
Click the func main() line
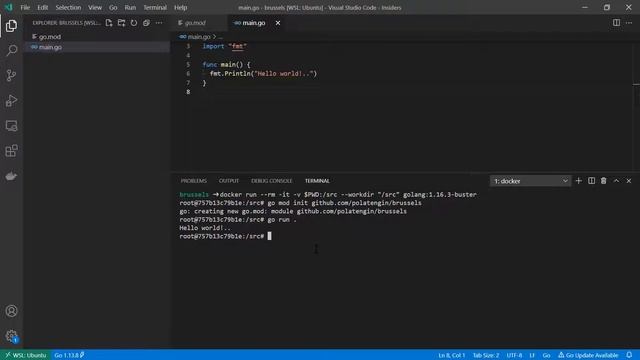pyautogui.click(x=226, y=64)
